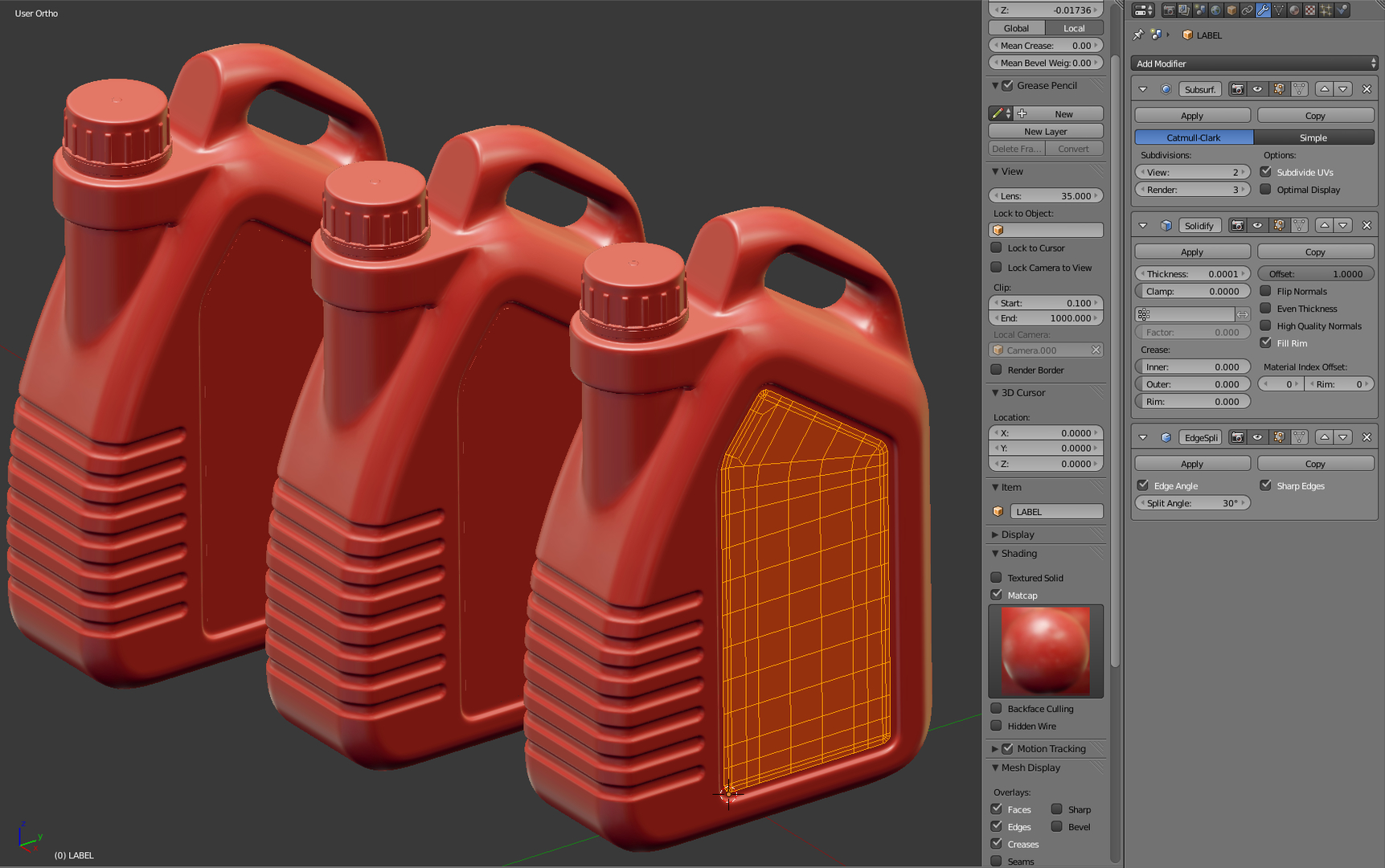
Task: Open the Physics properties tab
Action: (x=1342, y=10)
